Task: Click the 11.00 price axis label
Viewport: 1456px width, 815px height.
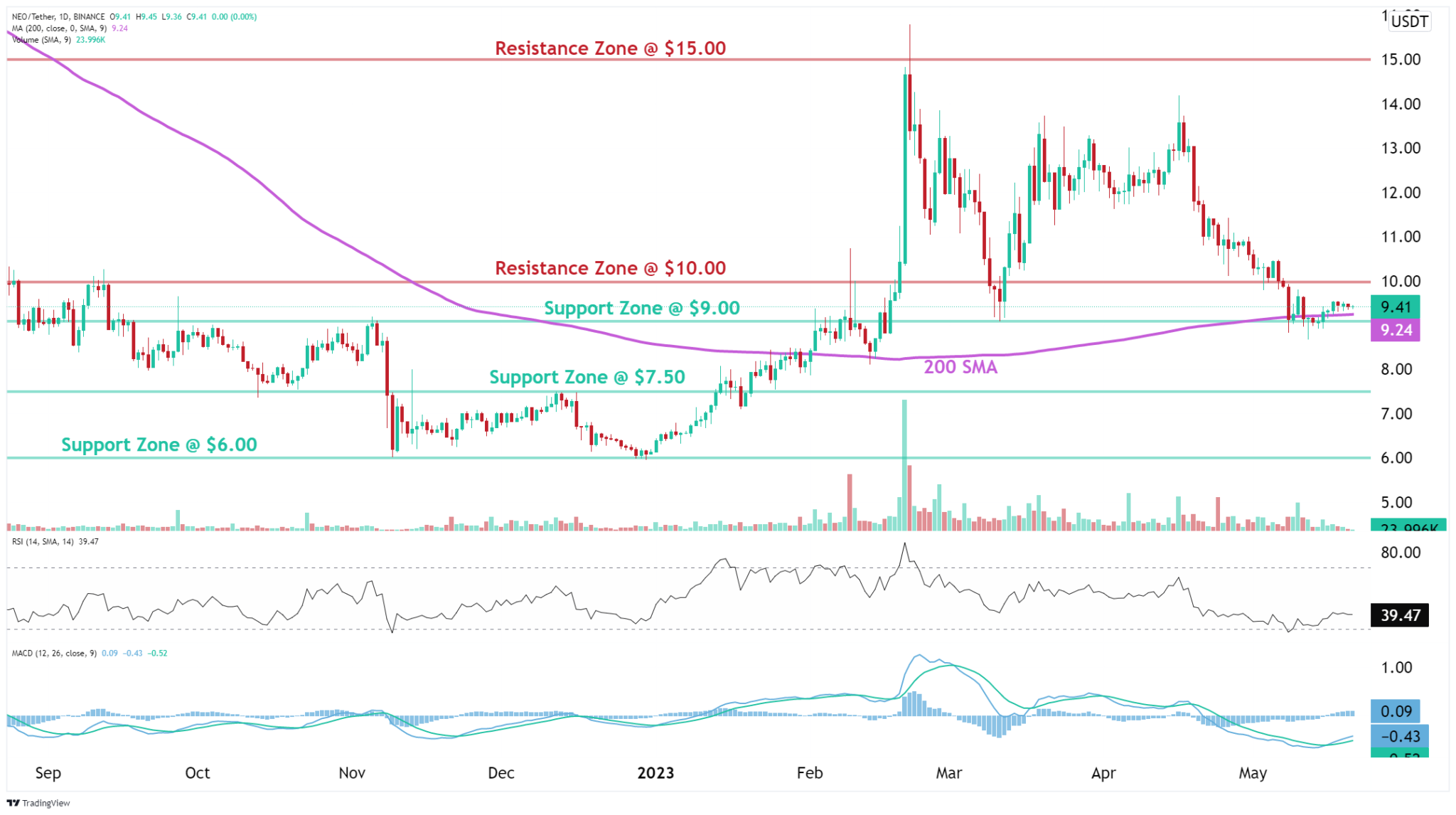Action: (1400, 237)
